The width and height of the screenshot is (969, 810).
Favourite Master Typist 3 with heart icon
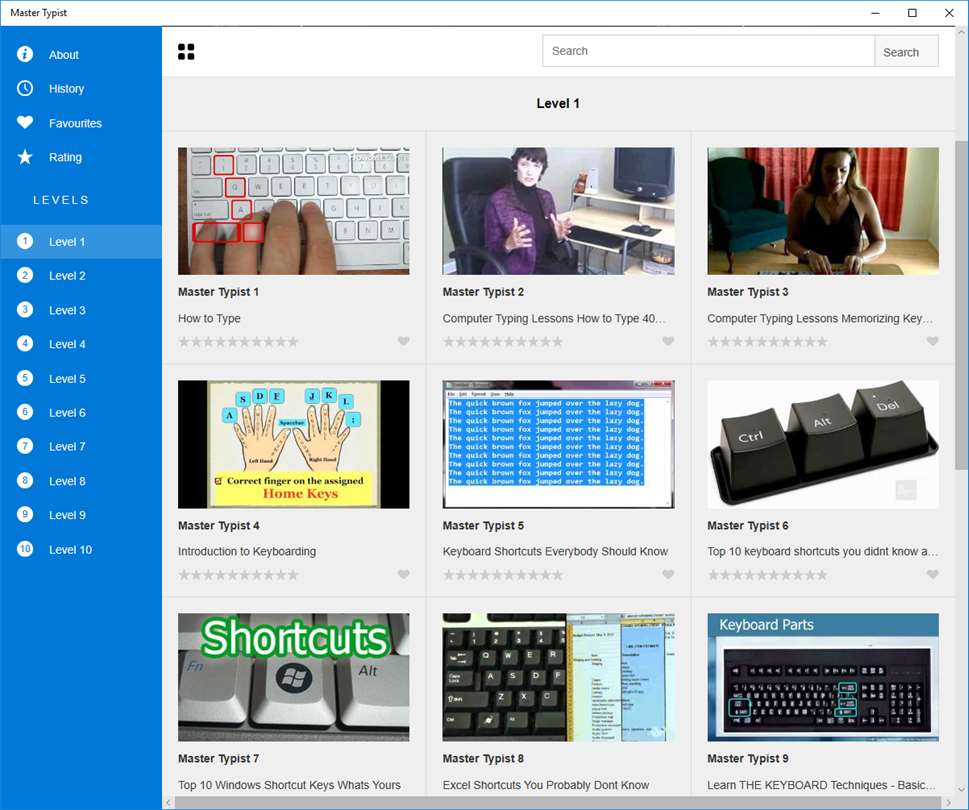pyautogui.click(x=933, y=341)
